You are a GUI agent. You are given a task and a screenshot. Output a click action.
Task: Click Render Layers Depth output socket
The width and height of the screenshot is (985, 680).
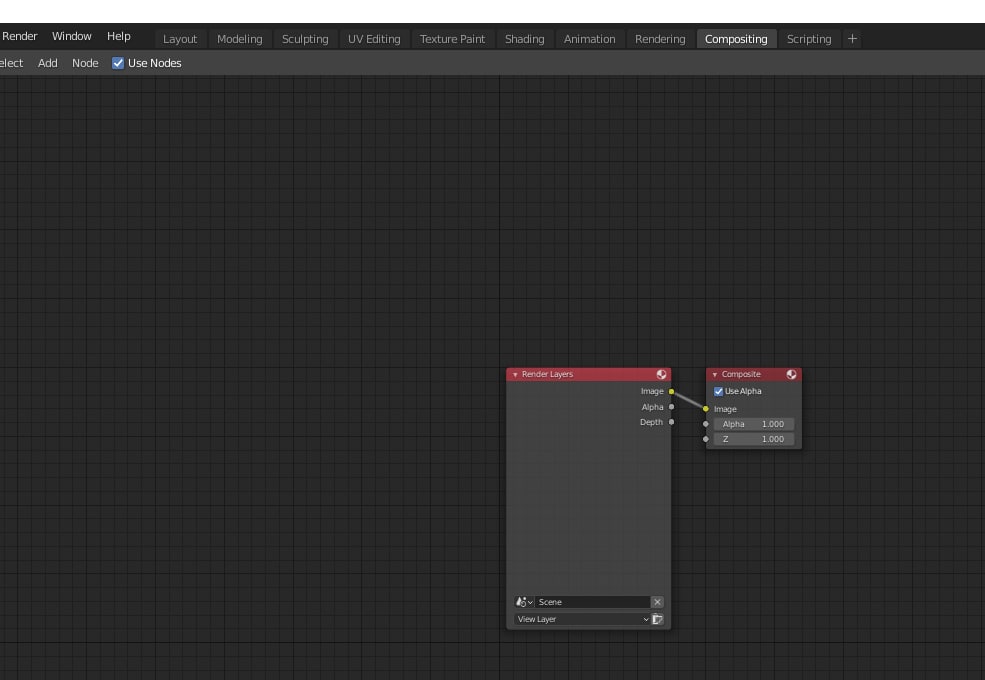(672, 422)
